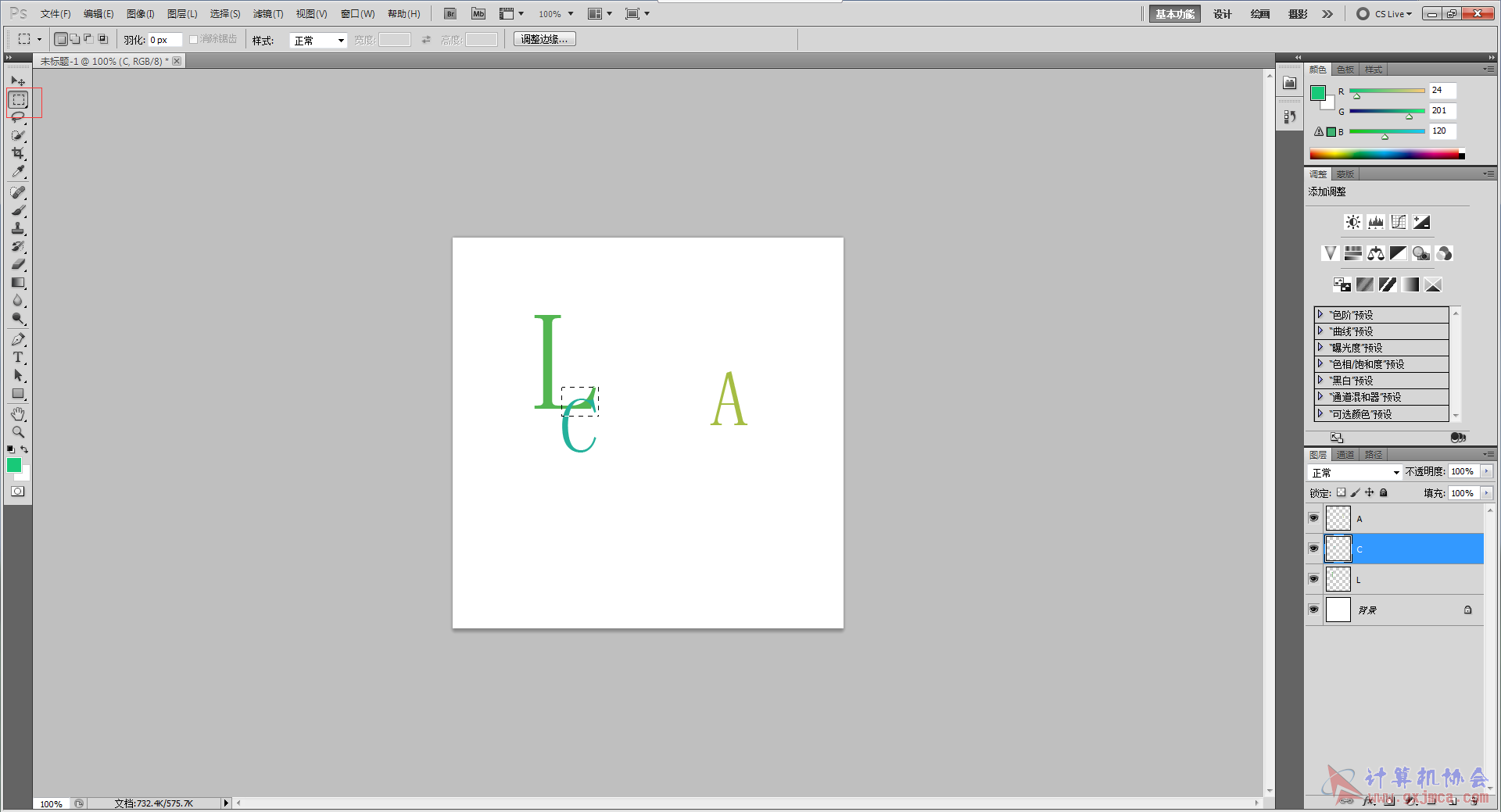Screen dimensions: 1501x812
Task: Select the Rectangle shape tool
Action: tap(18, 393)
